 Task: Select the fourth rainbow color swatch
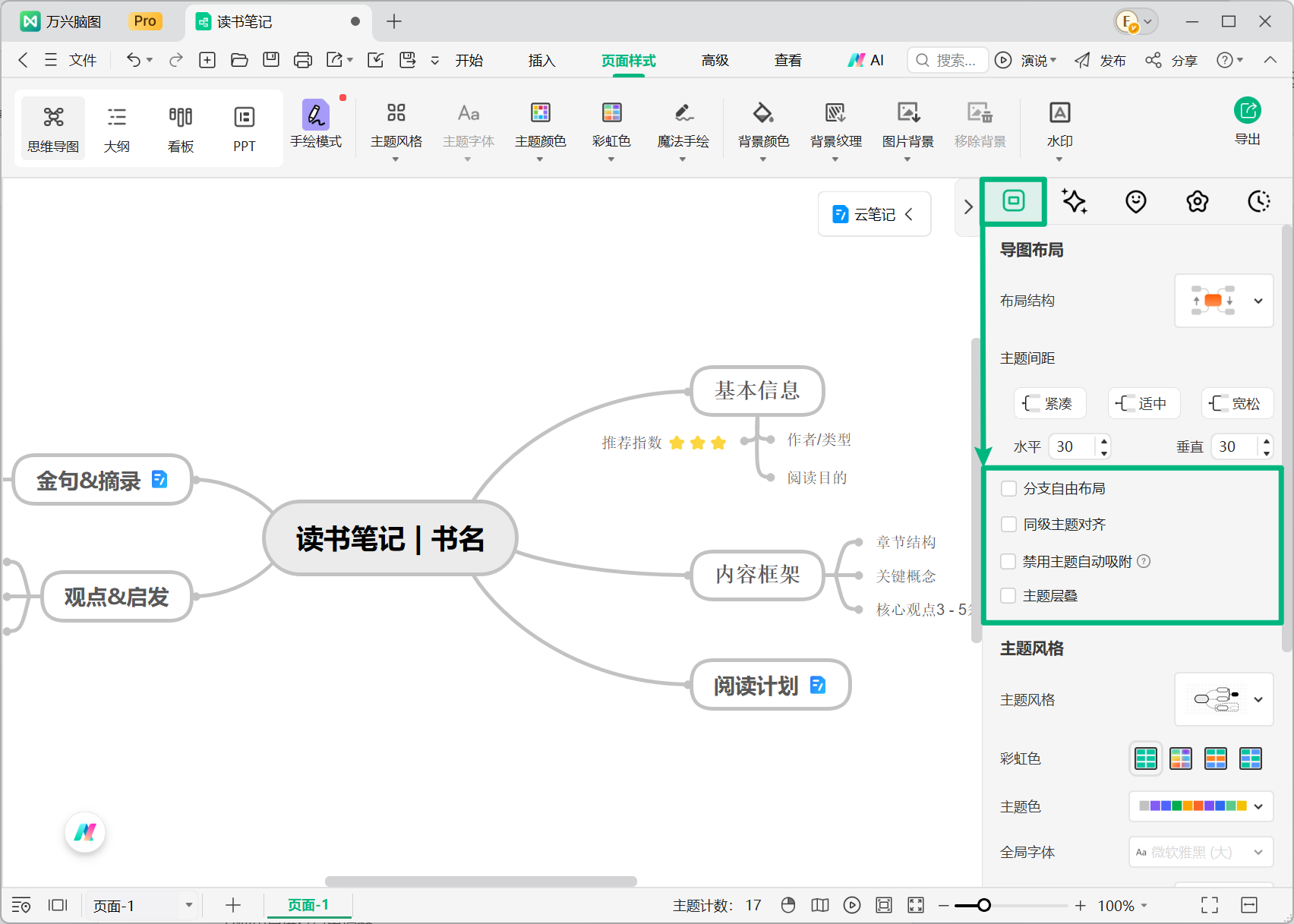(x=1251, y=758)
